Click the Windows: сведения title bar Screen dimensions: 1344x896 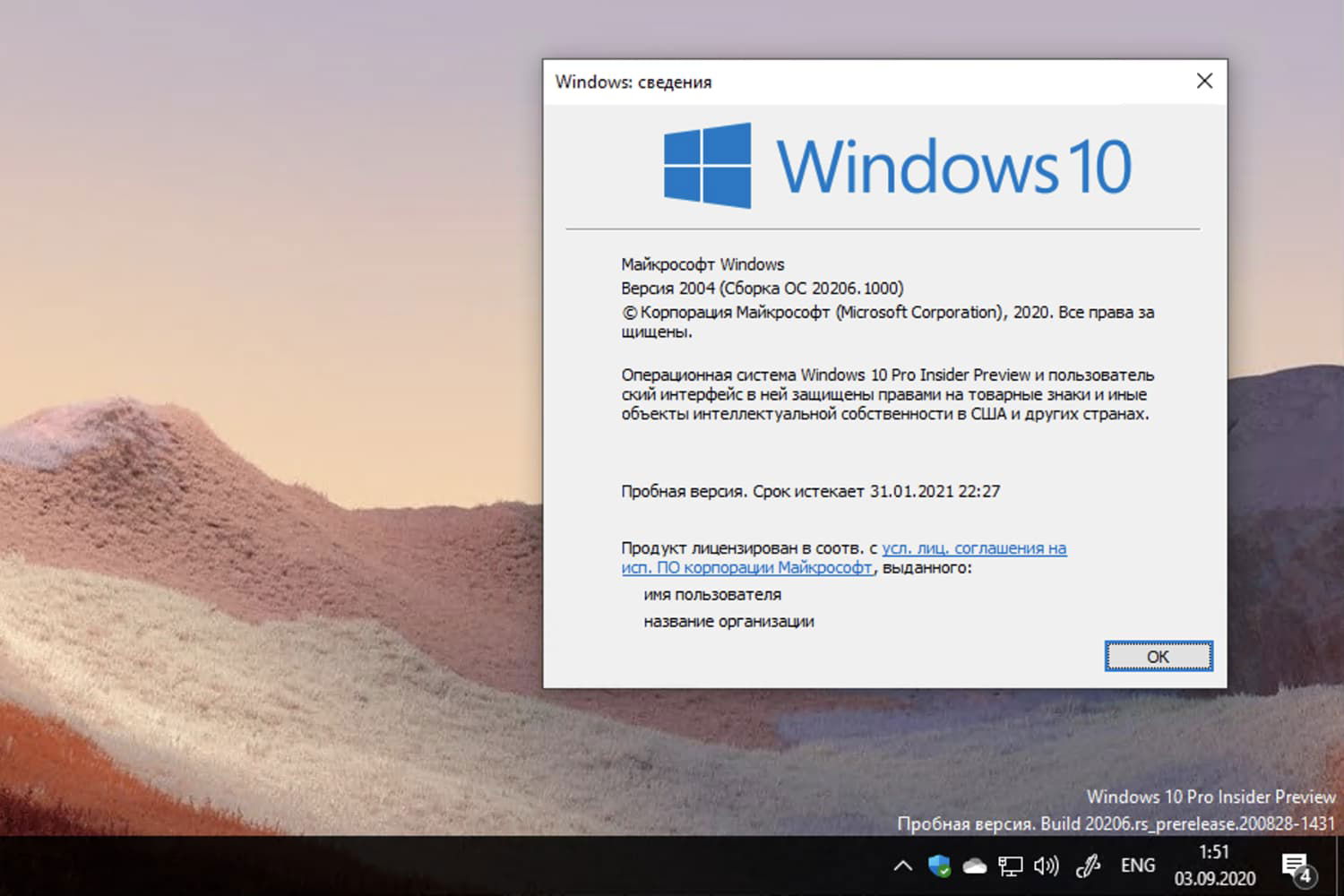tap(806, 82)
